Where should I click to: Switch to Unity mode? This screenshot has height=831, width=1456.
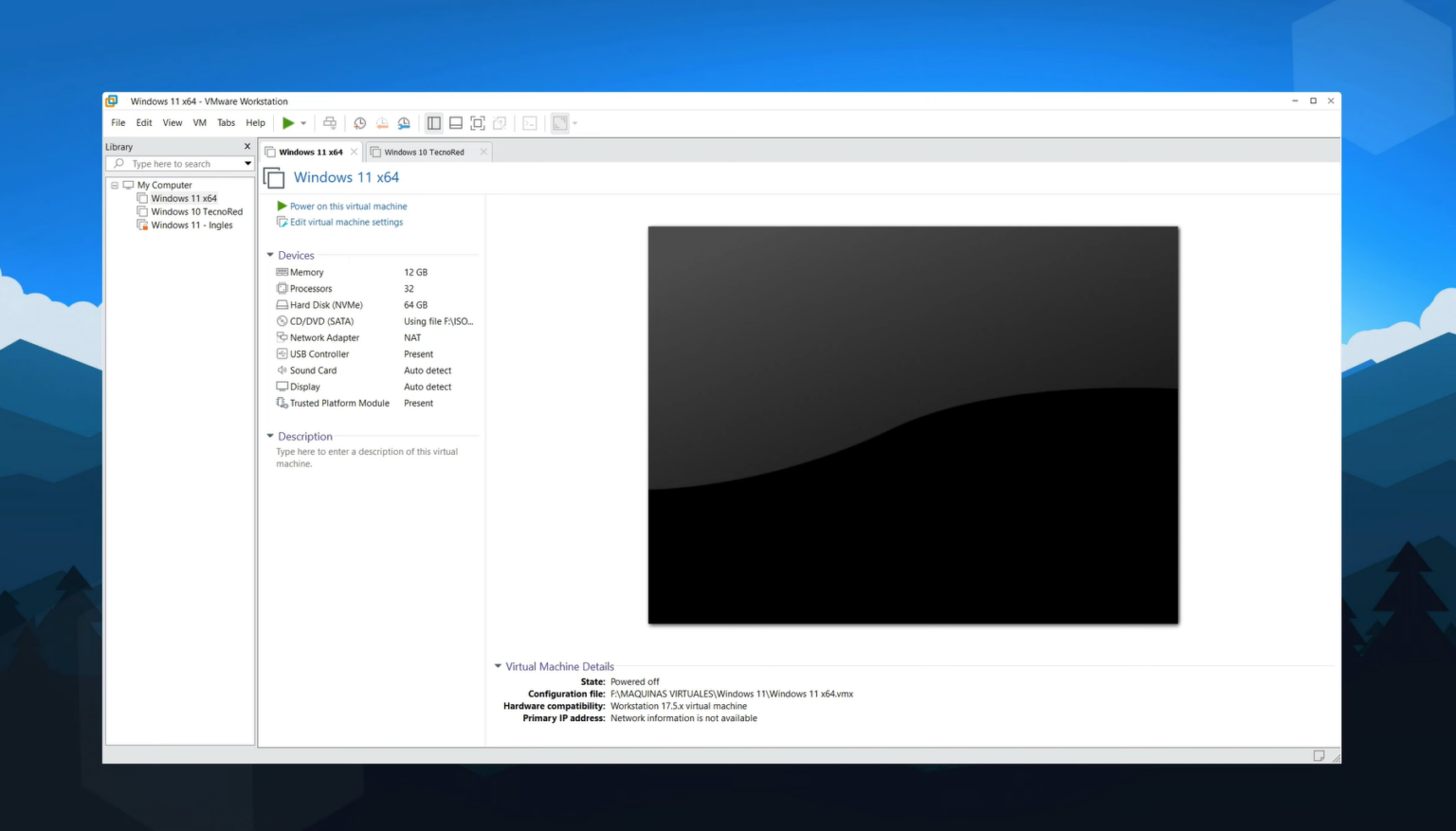click(500, 122)
